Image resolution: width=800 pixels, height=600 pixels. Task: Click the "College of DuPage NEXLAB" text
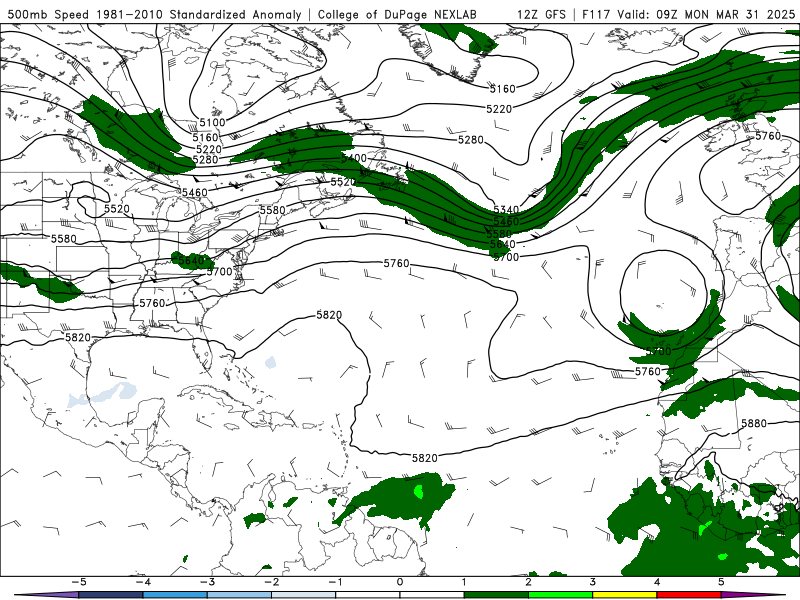397,14
